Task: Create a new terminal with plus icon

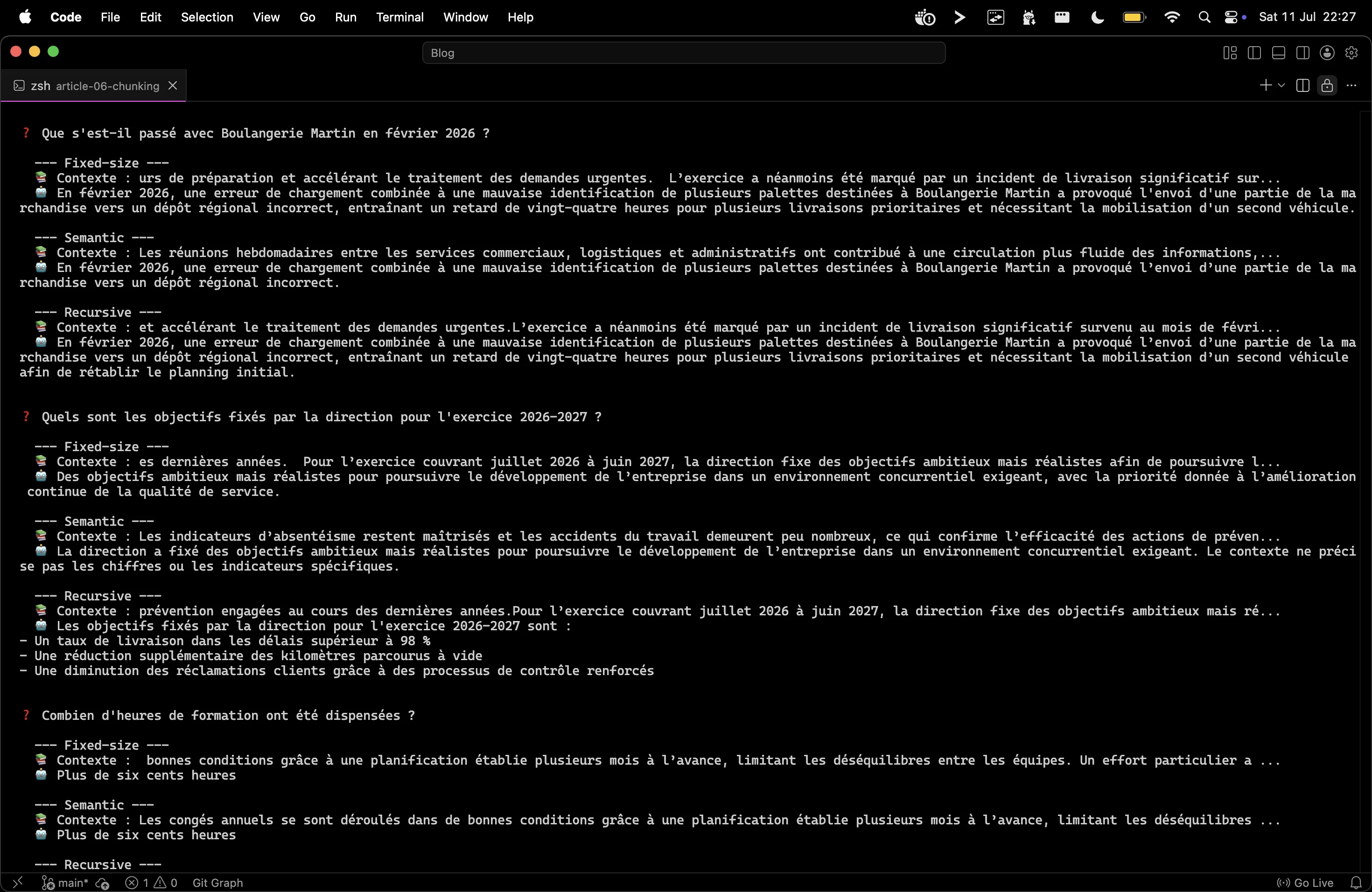Action: point(1265,85)
